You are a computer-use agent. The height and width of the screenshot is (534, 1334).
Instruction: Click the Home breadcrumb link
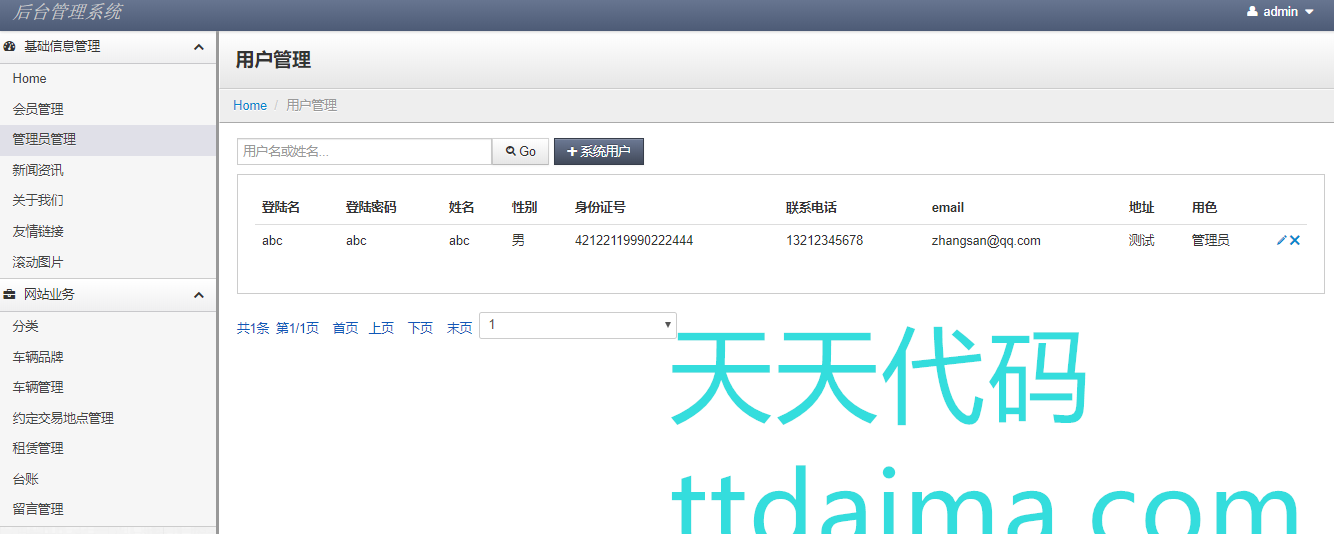click(x=250, y=105)
